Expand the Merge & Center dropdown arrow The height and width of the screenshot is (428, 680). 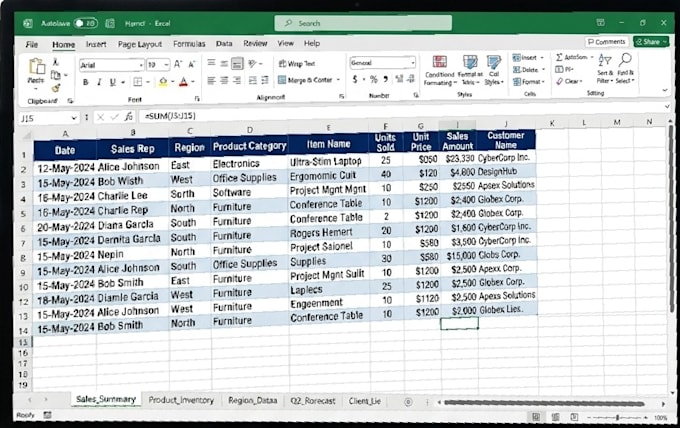point(338,80)
